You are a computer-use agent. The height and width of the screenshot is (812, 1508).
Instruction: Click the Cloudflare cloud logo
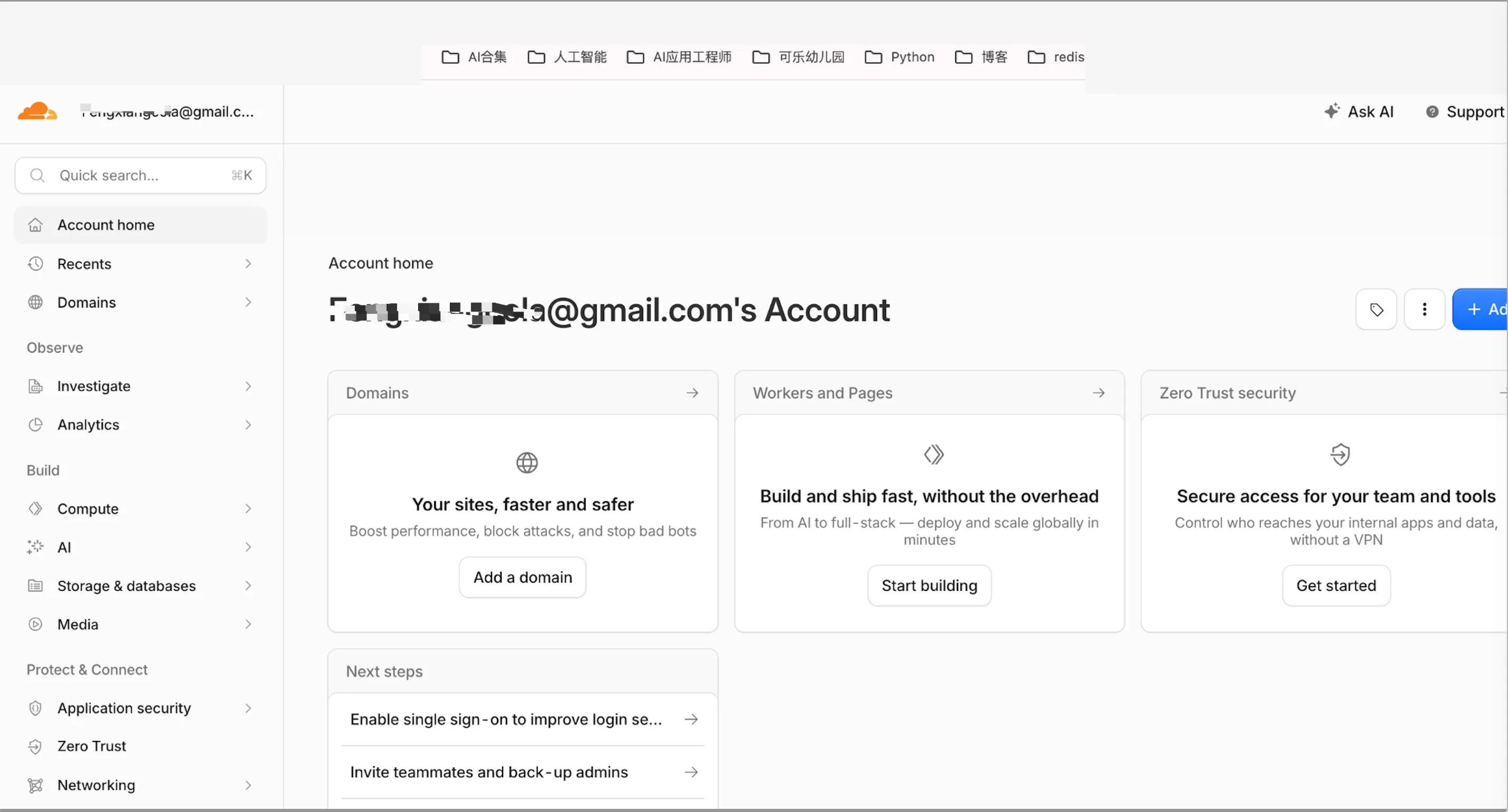click(x=37, y=111)
